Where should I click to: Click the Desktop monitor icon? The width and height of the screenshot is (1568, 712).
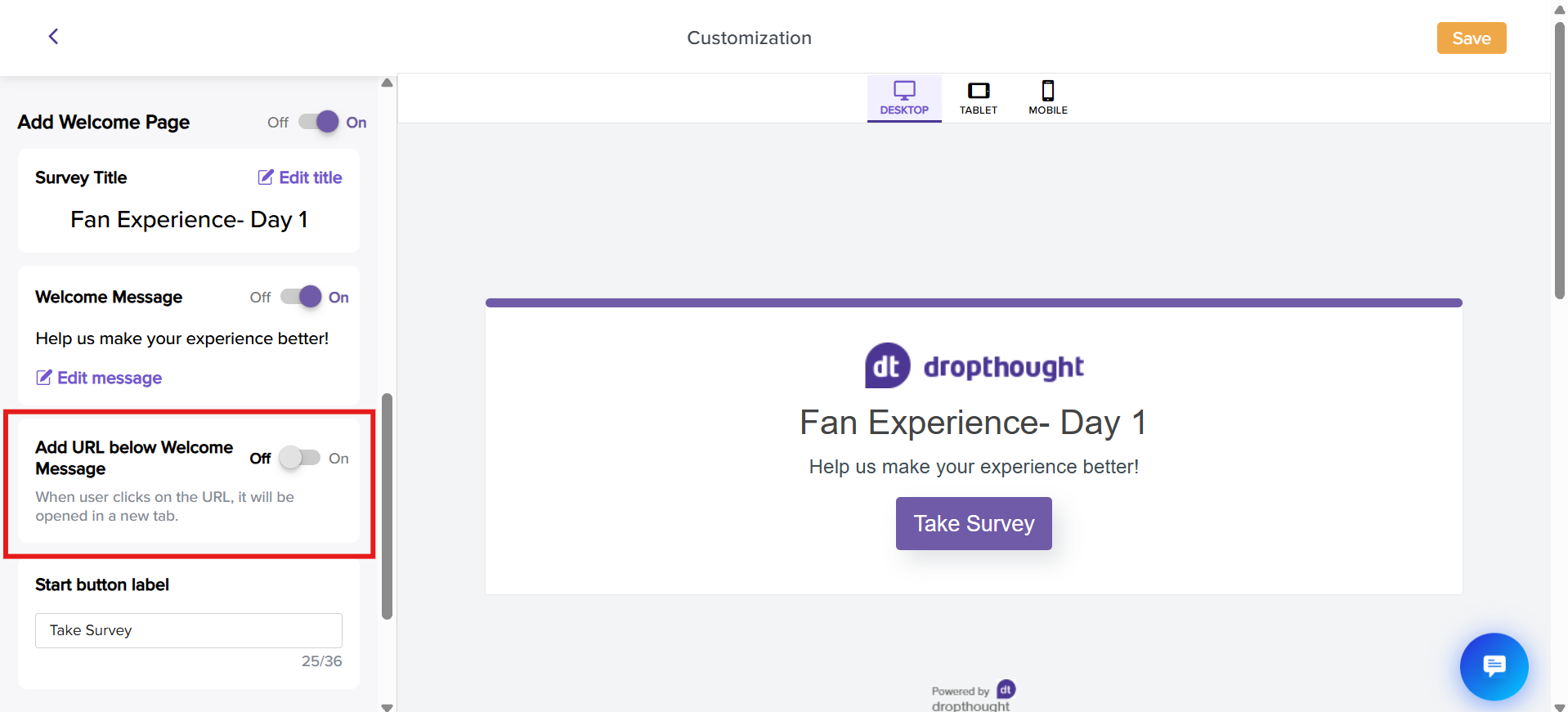pos(904,90)
